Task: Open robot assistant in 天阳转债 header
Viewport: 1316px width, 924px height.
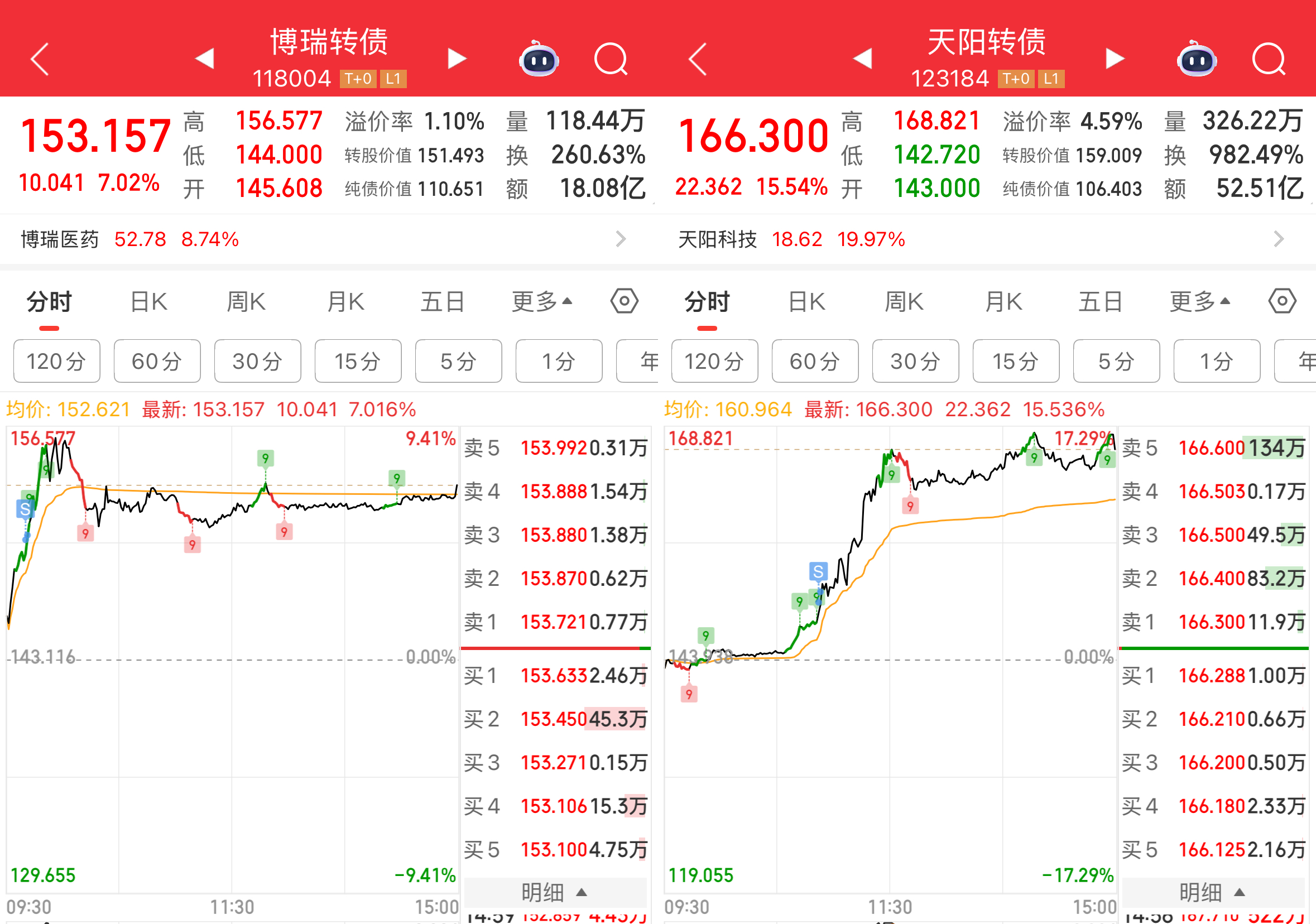Action: coord(1197,59)
